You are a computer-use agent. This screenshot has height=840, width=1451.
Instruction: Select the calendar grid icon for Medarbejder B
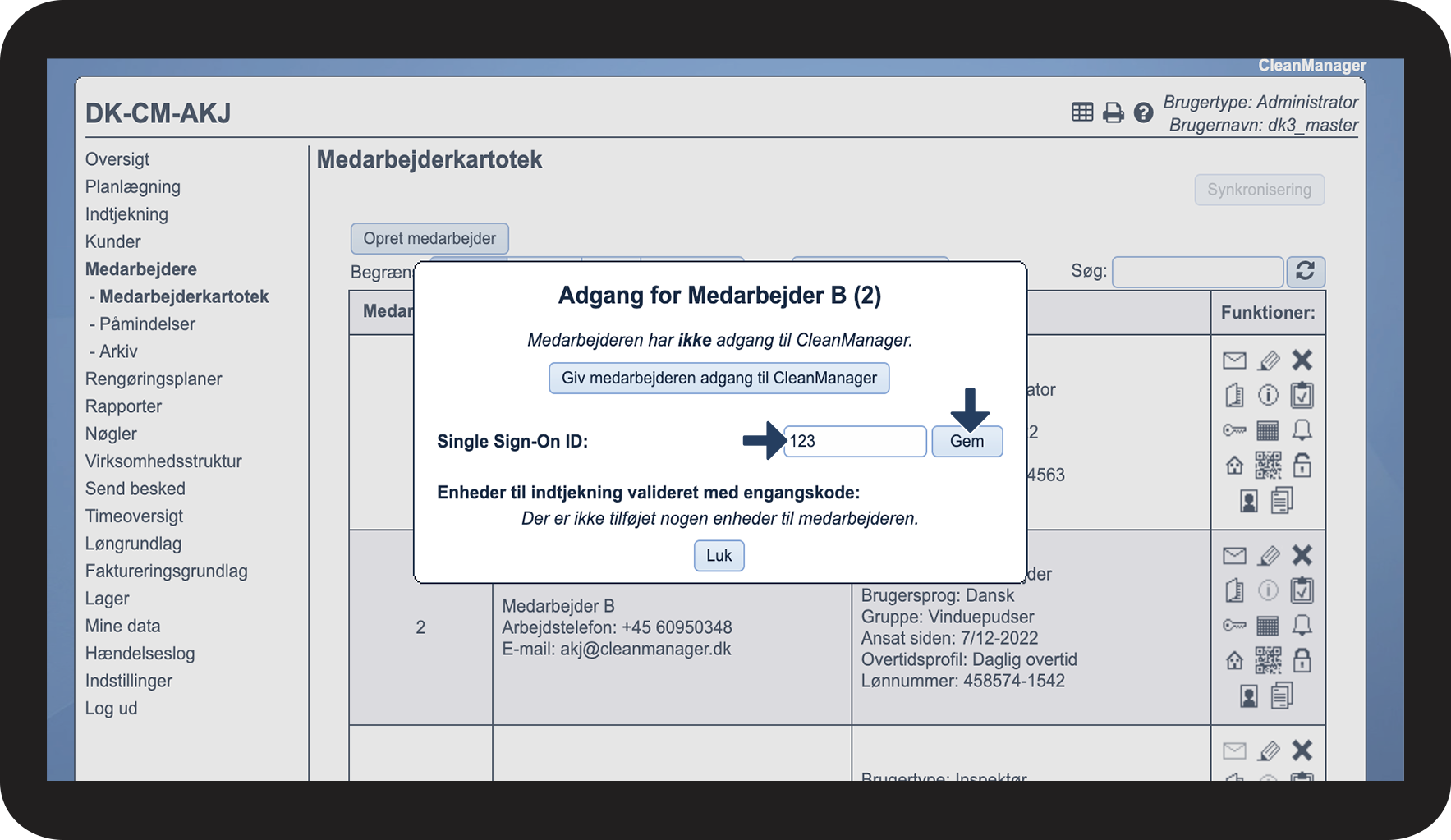point(1269,625)
